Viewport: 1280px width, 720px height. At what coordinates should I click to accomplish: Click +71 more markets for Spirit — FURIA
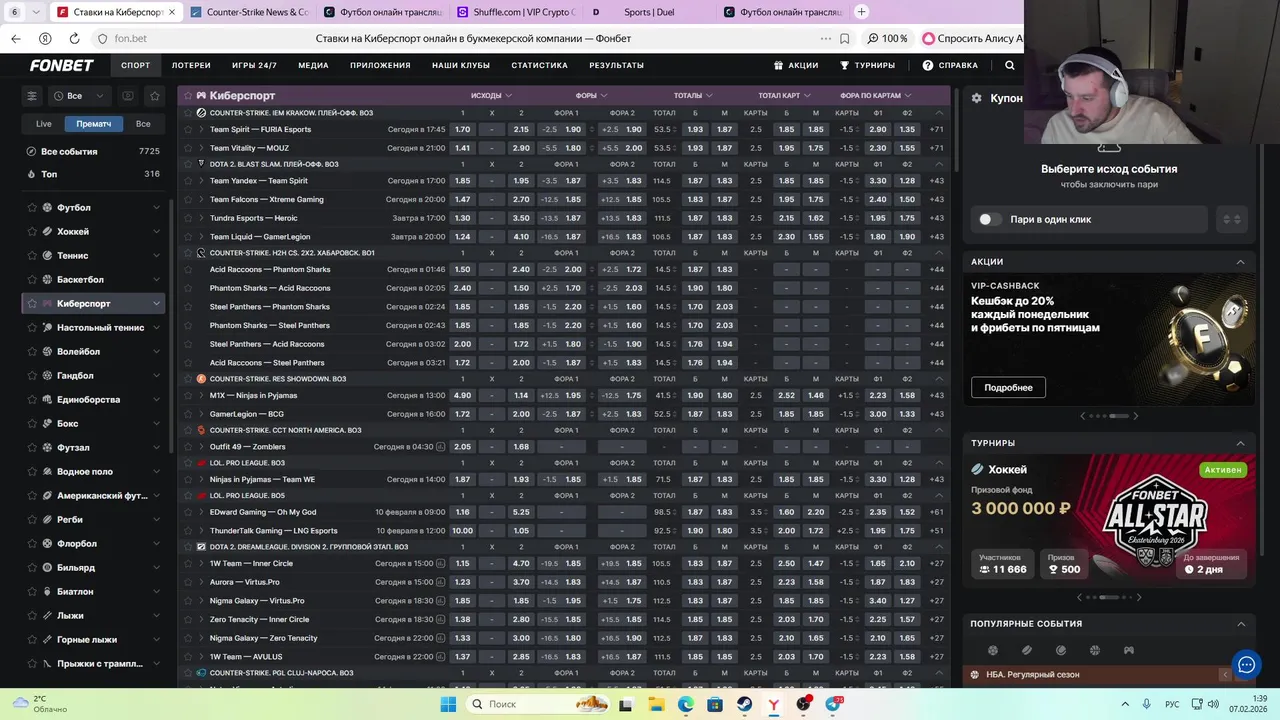936,129
